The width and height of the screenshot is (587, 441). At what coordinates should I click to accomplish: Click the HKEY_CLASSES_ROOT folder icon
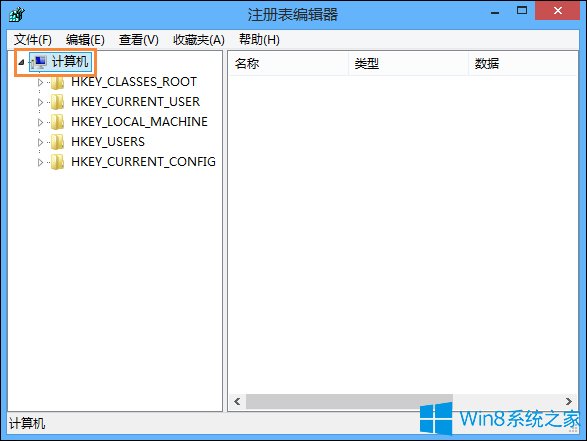57,82
